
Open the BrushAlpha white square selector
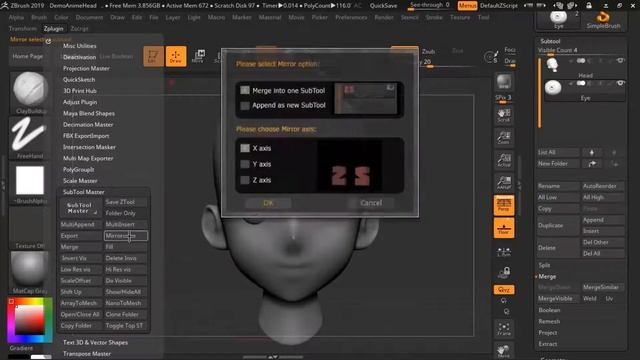click(x=29, y=180)
